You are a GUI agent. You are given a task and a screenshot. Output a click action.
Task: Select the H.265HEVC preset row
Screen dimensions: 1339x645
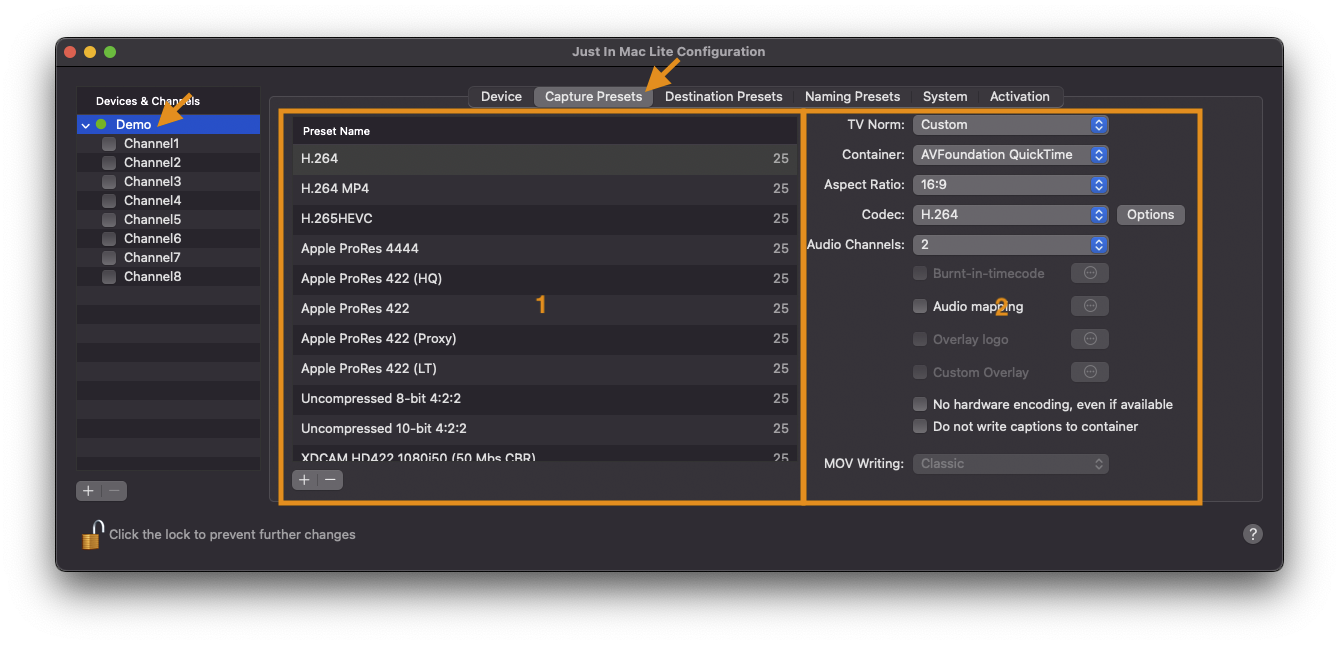coord(545,219)
